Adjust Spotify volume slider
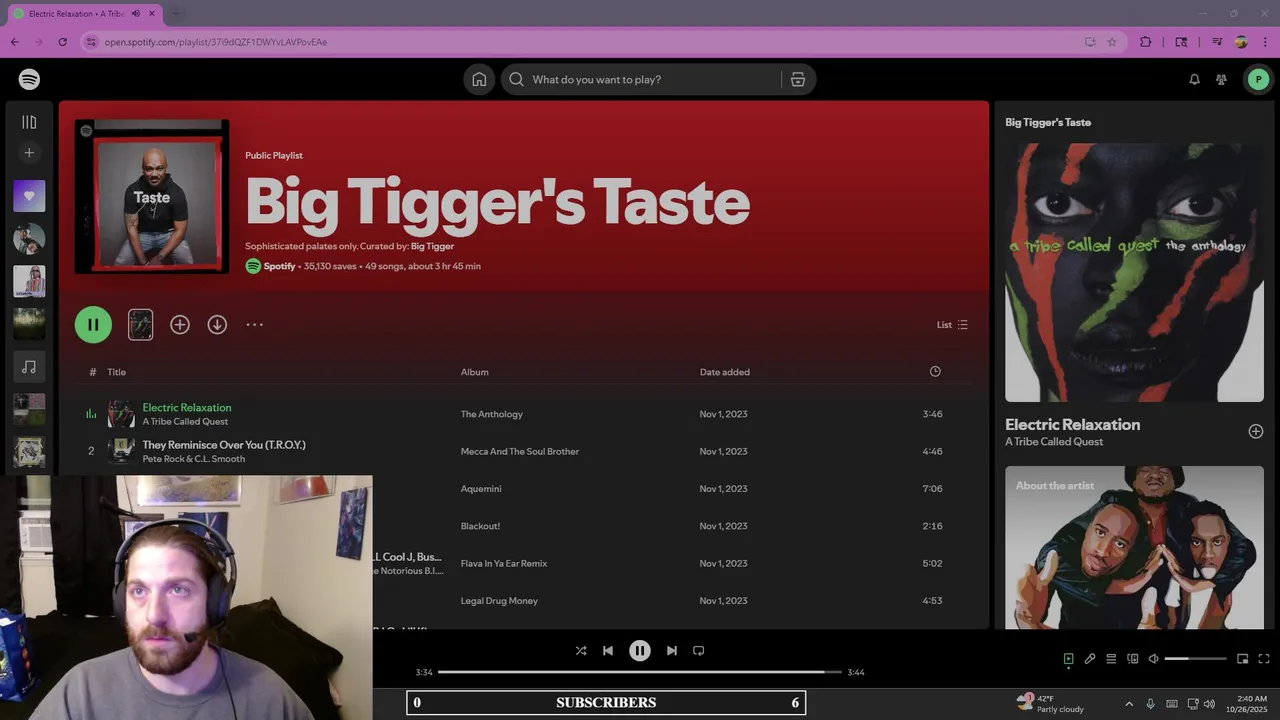The image size is (1280, 720). click(1195, 659)
